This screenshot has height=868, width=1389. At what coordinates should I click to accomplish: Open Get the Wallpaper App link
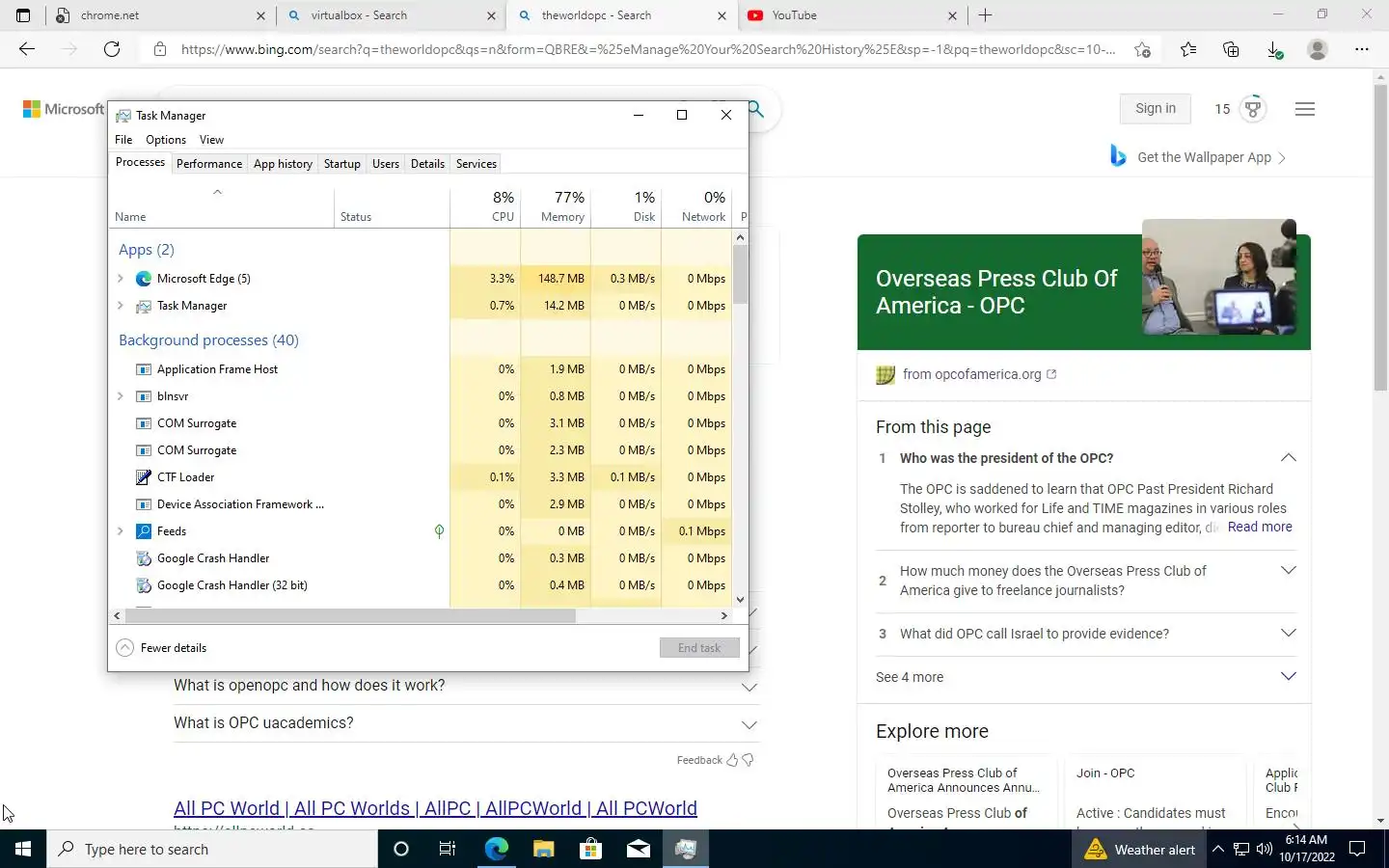tap(1204, 157)
